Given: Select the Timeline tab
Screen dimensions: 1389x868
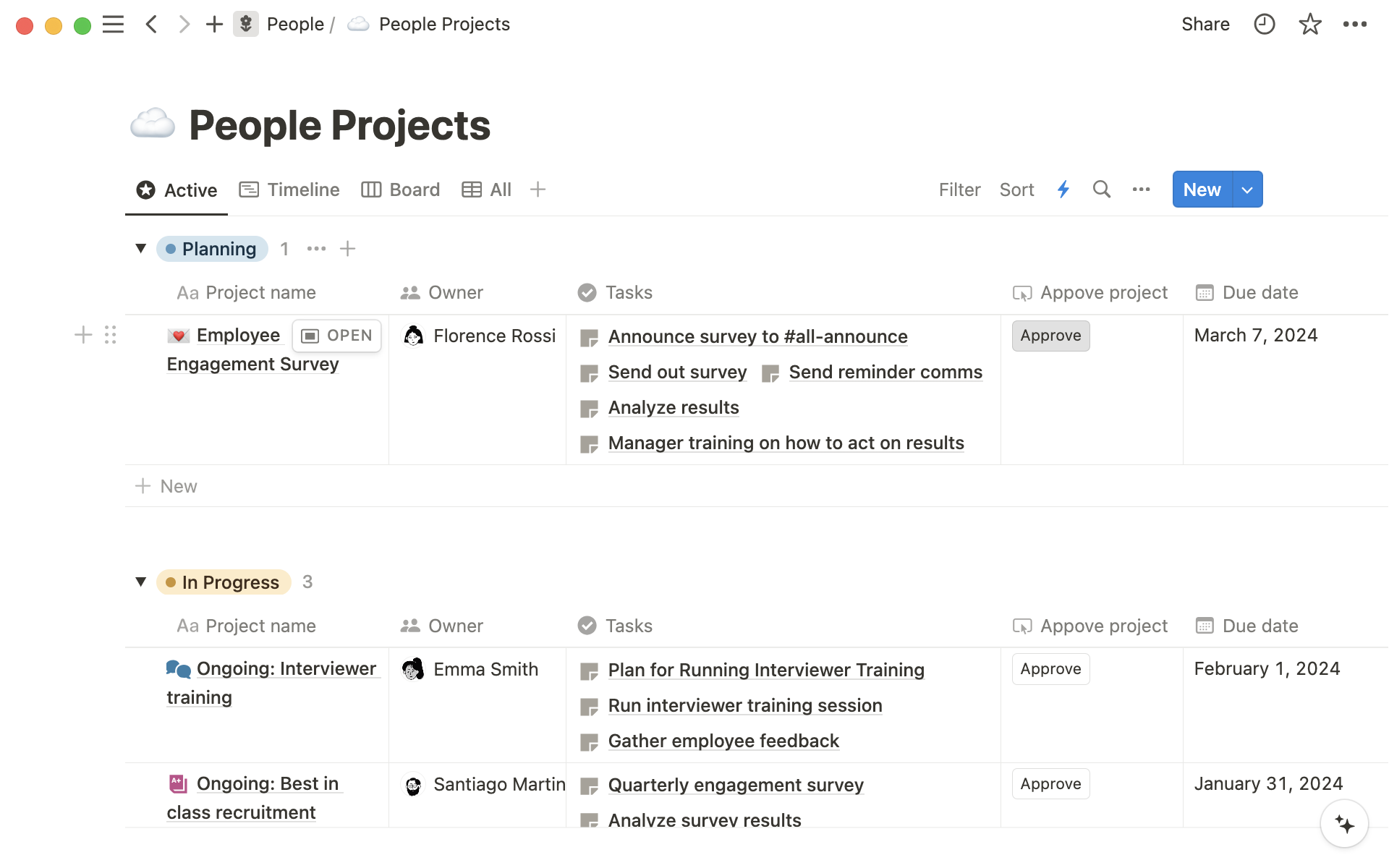Looking at the screenshot, I should [x=290, y=189].
